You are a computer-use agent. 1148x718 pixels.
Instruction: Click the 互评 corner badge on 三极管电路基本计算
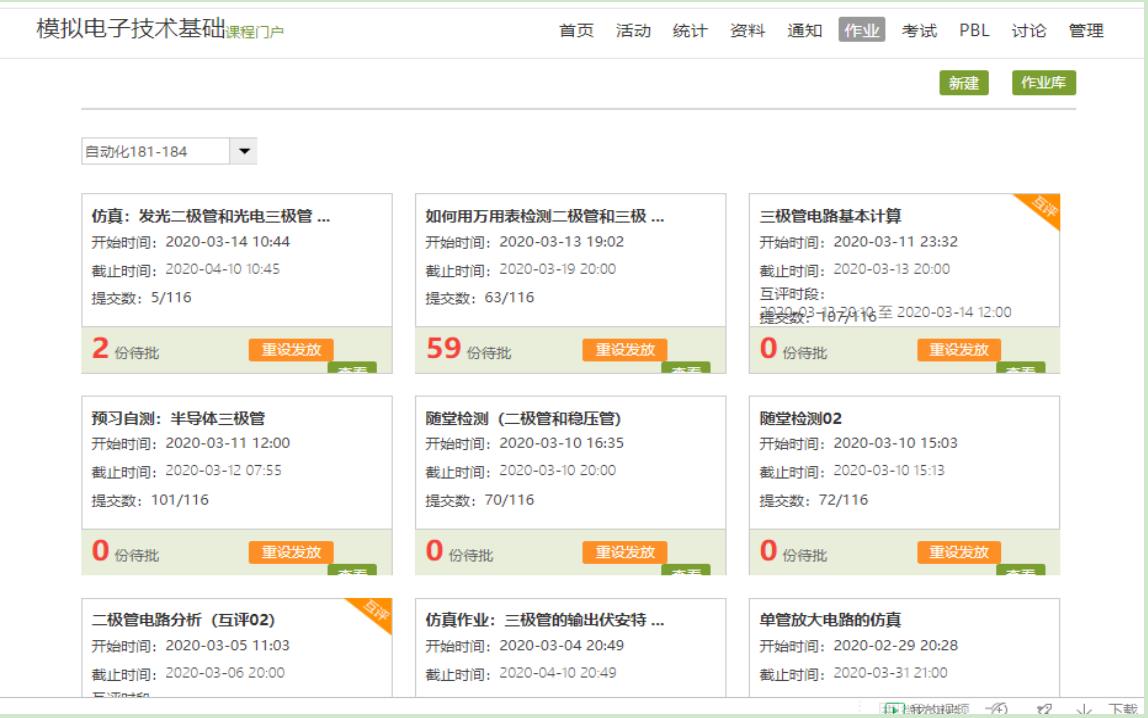coord(1042,209)
